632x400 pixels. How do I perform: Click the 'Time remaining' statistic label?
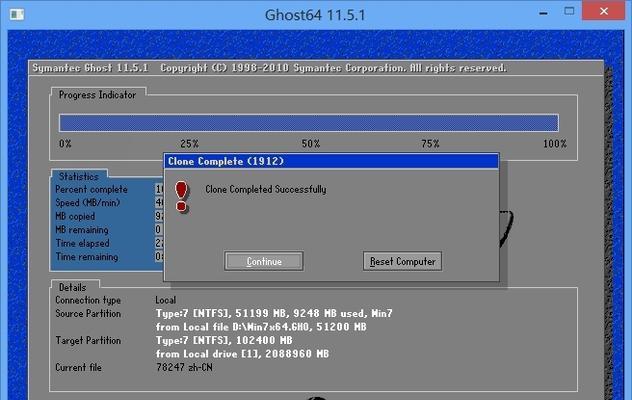click(87, 256)
